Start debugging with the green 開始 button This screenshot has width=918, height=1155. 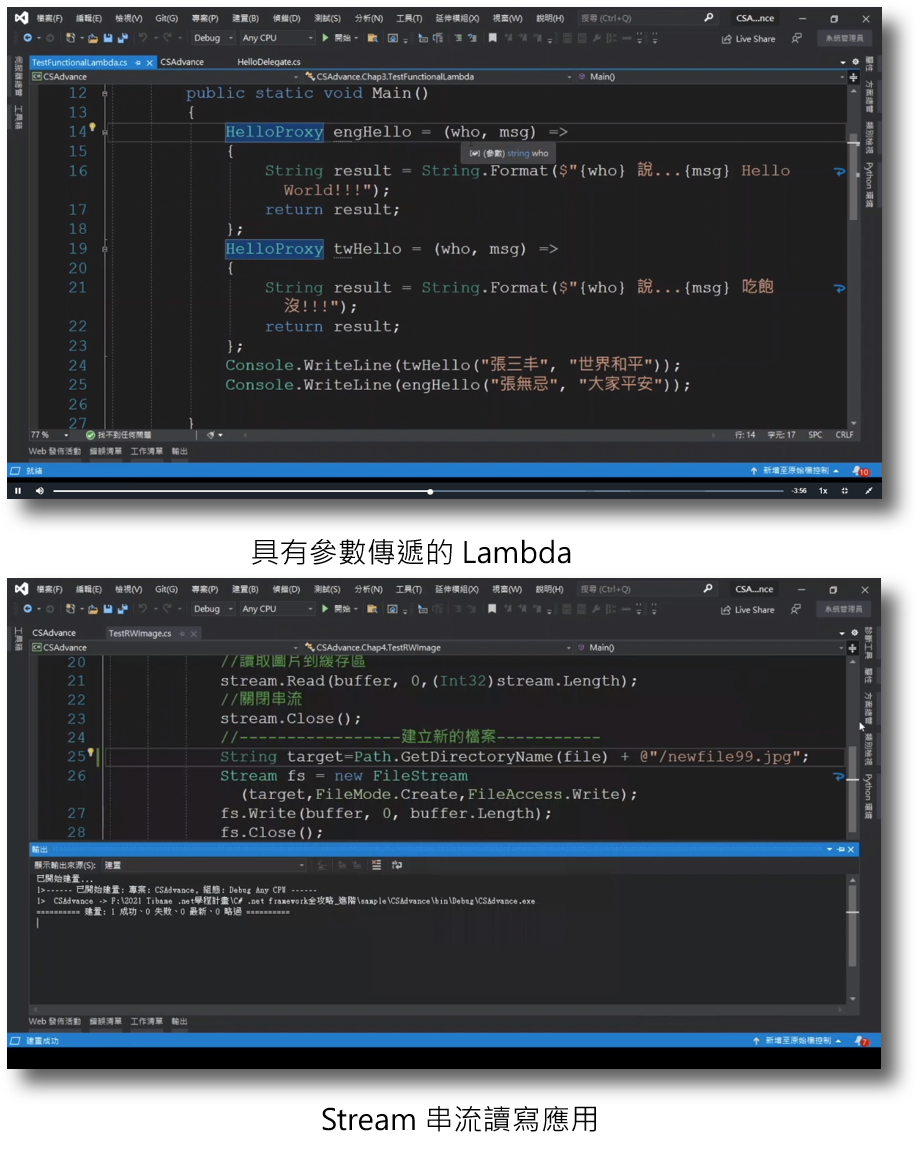[x=335, y=38]
